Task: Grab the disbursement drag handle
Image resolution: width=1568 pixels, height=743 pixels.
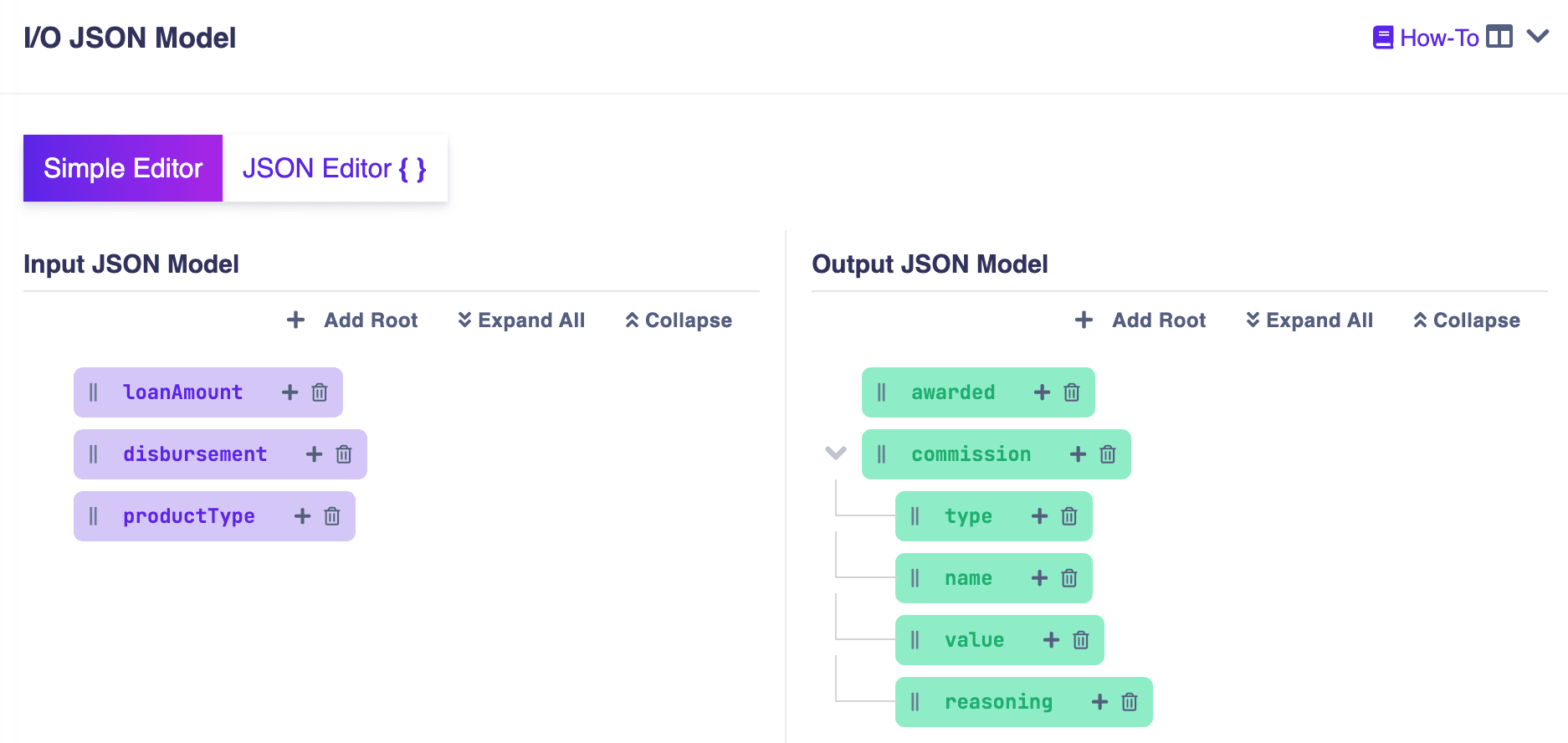Action: pos(94,454)
